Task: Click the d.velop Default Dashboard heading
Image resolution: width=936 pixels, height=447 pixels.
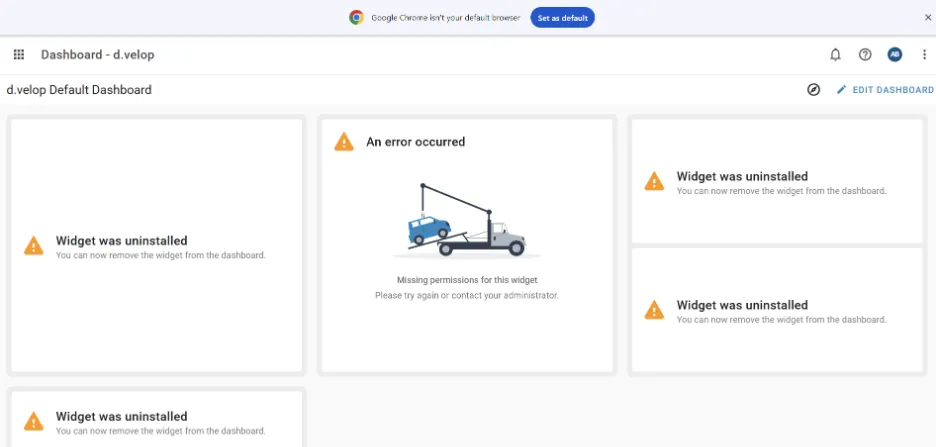Action: click(x=79, y=90)
